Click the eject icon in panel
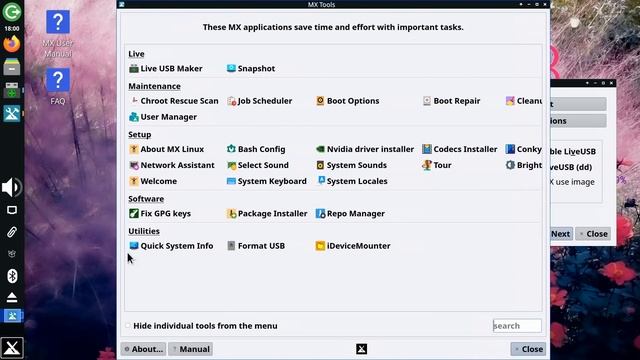 [12, 297]
